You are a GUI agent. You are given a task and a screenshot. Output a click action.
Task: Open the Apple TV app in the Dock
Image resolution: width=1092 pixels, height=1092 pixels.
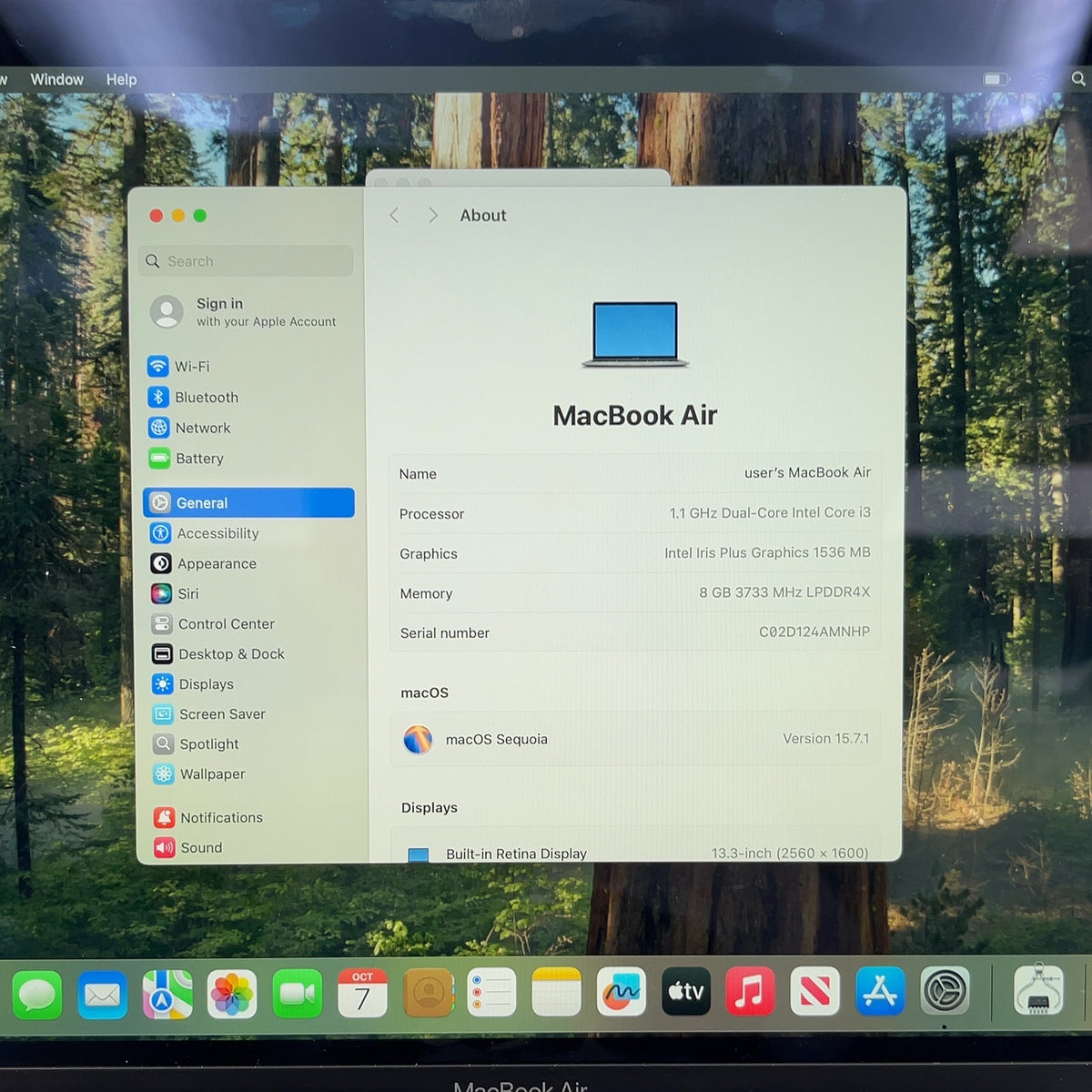point(686,991)
